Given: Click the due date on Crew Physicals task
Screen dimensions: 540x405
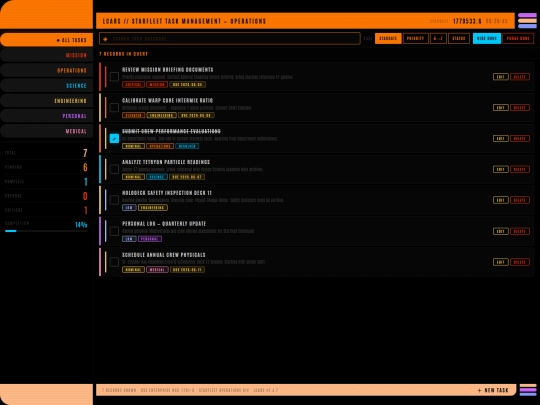Looking at the screenshot, I should click(187, 270).
